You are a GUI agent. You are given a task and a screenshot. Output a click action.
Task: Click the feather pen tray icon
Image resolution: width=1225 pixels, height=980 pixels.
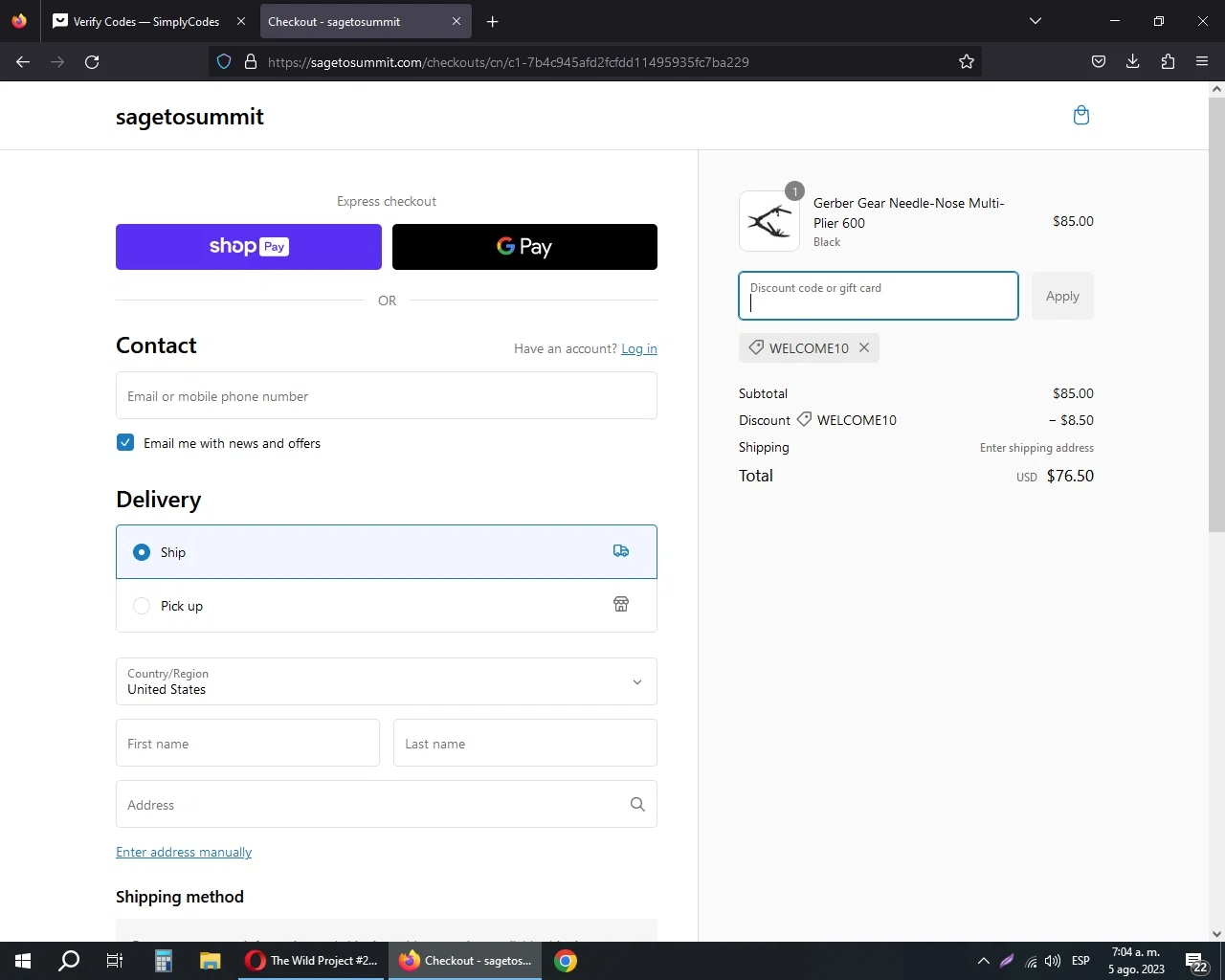coord(1007,961)
